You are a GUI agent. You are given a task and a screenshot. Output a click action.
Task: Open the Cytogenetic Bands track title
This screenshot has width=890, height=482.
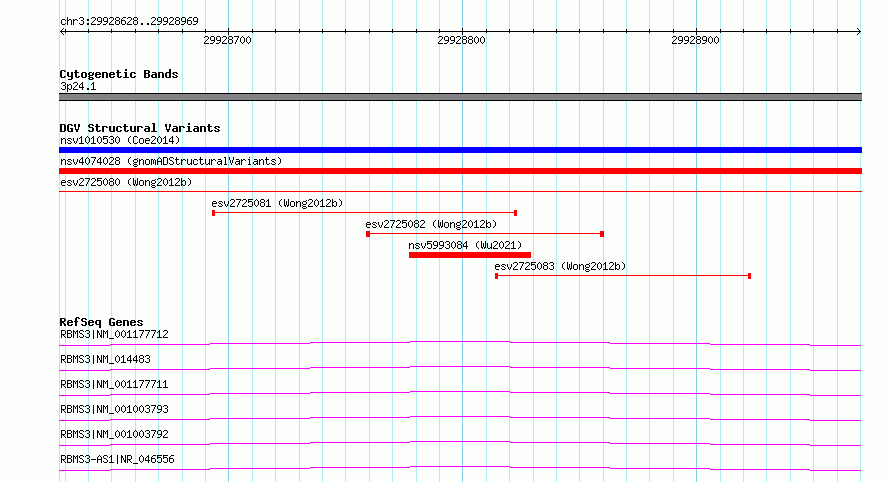click(119, 74)
